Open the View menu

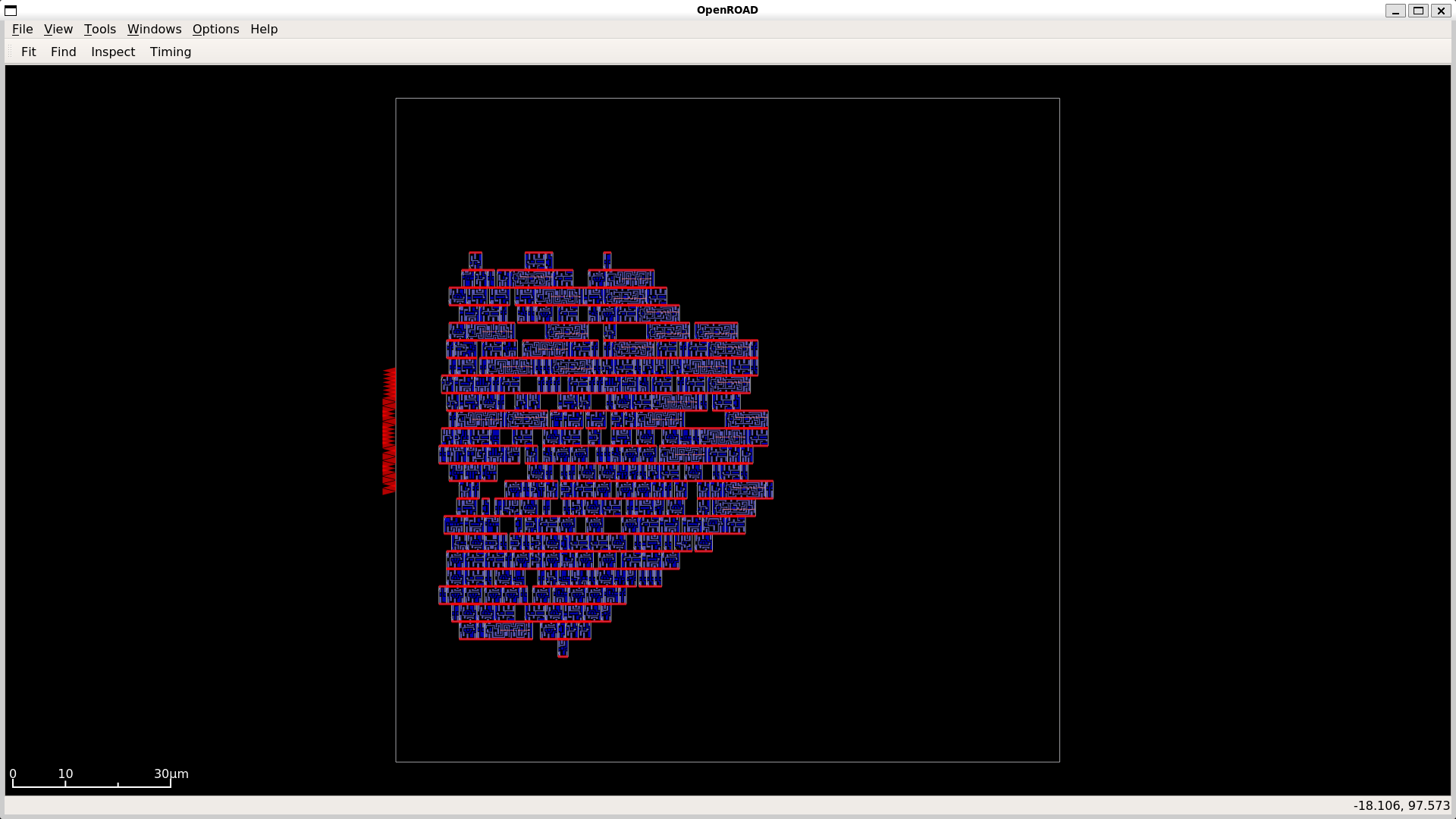[x=58, y=29]
